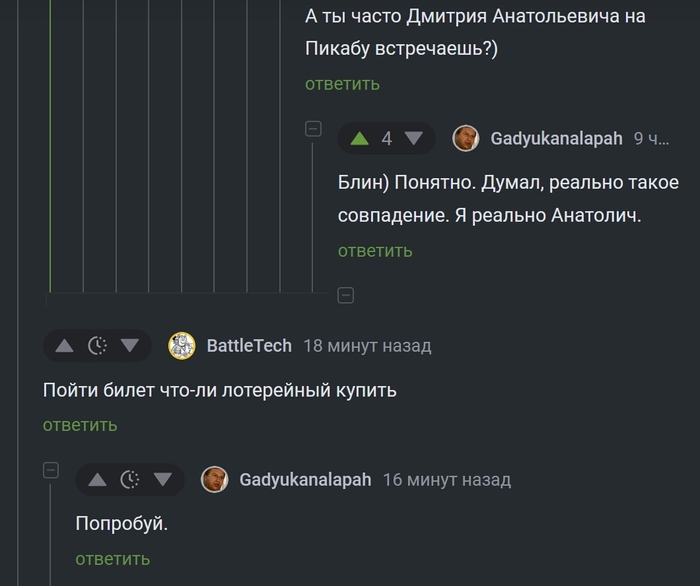Reply to the "Дмитрия Анатольевича" comment

coord(343,84)
